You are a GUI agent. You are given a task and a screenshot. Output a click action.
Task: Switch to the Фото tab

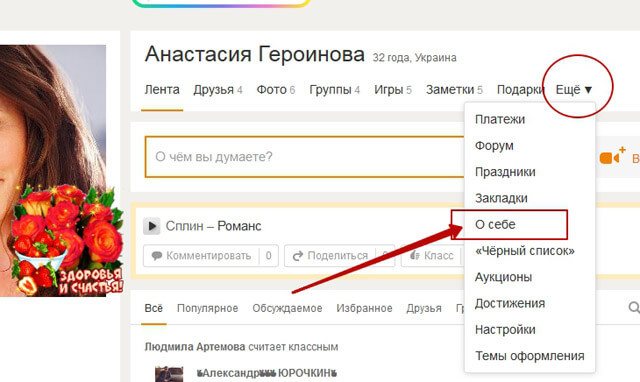click(276, 89)
